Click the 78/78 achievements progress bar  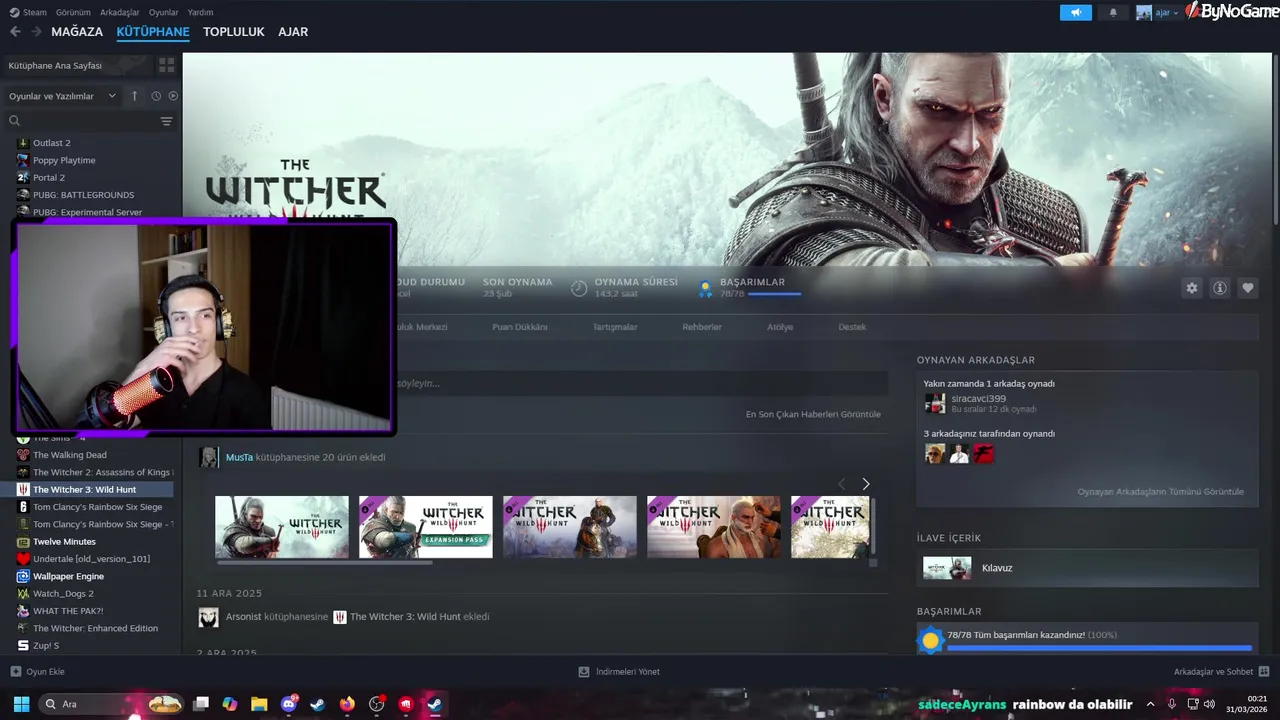[774, 294]
